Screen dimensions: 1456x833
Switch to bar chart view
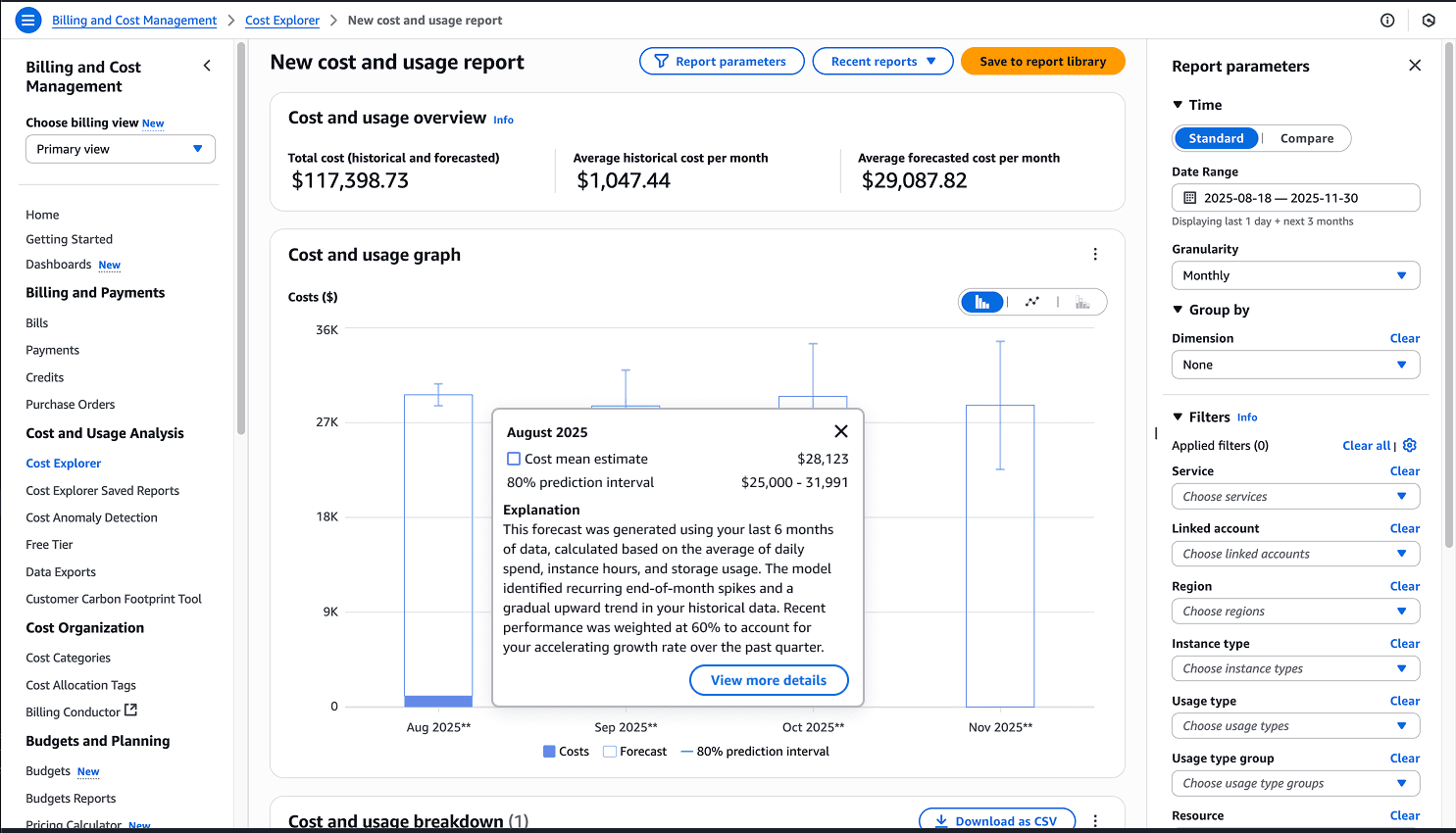(982, 302)
